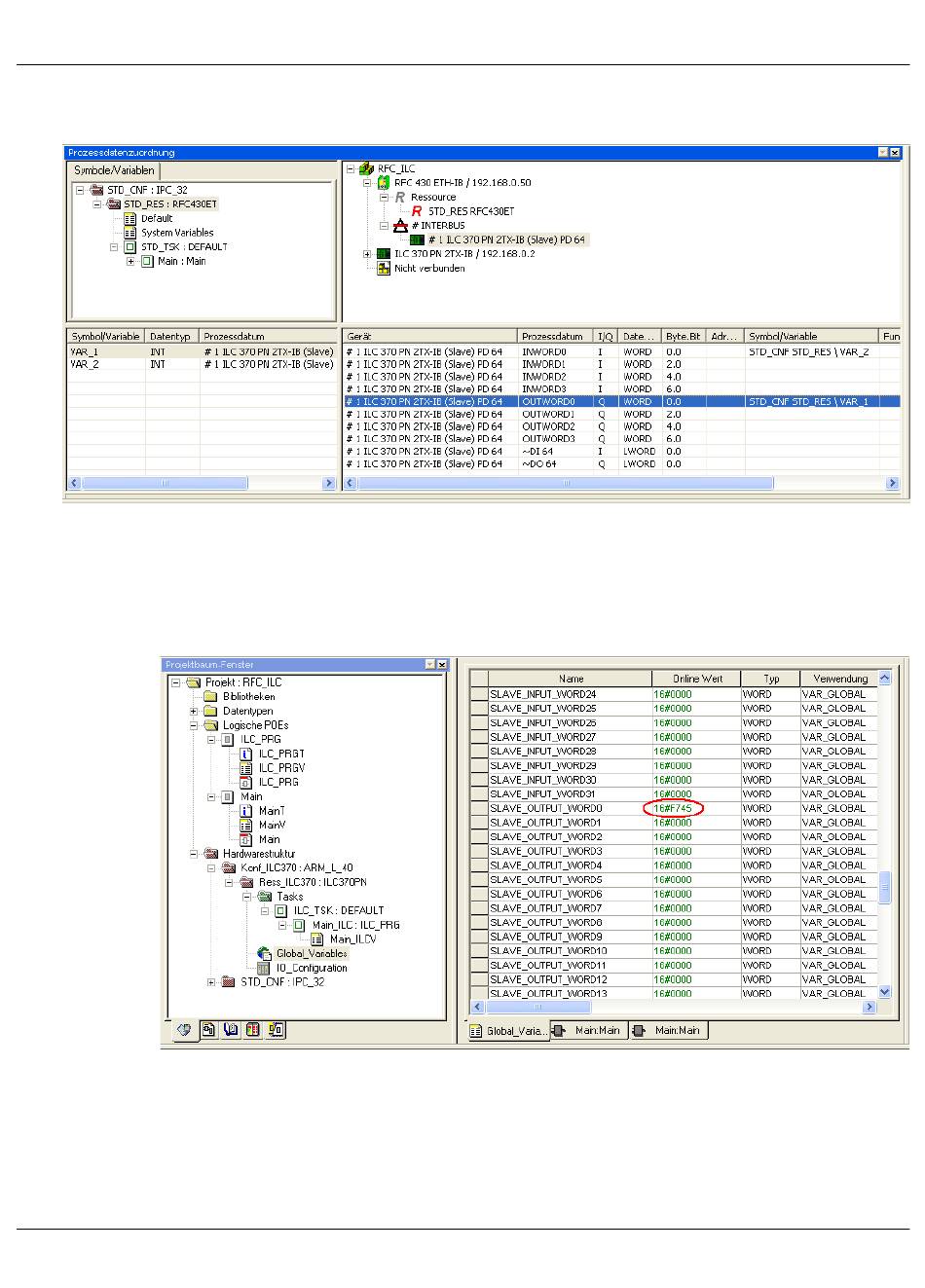
Task: Expand the Datentypen folder node
Action: click(195, 712)
